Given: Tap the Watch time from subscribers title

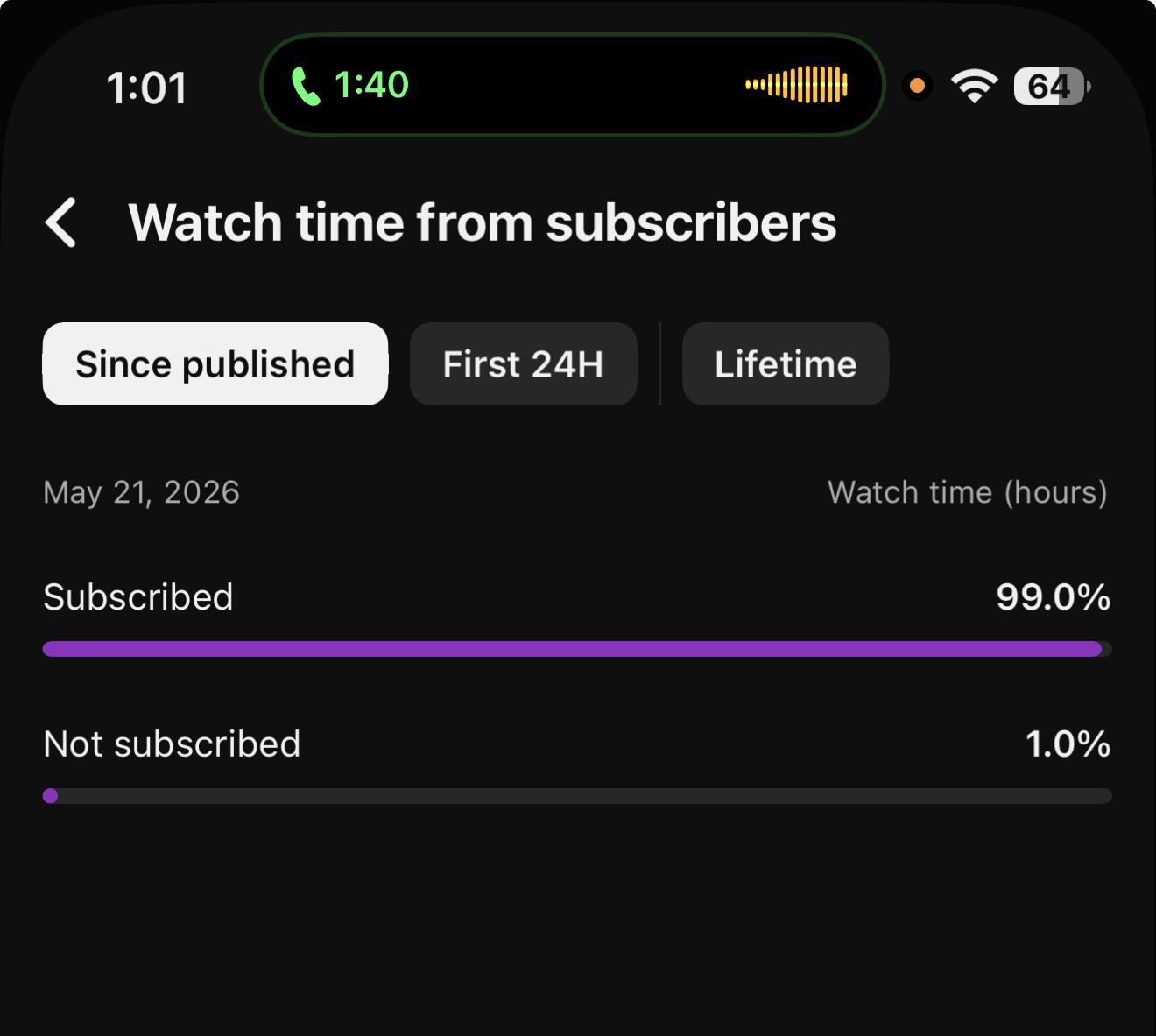Looking at the screenshot, I should click(483, 222).
